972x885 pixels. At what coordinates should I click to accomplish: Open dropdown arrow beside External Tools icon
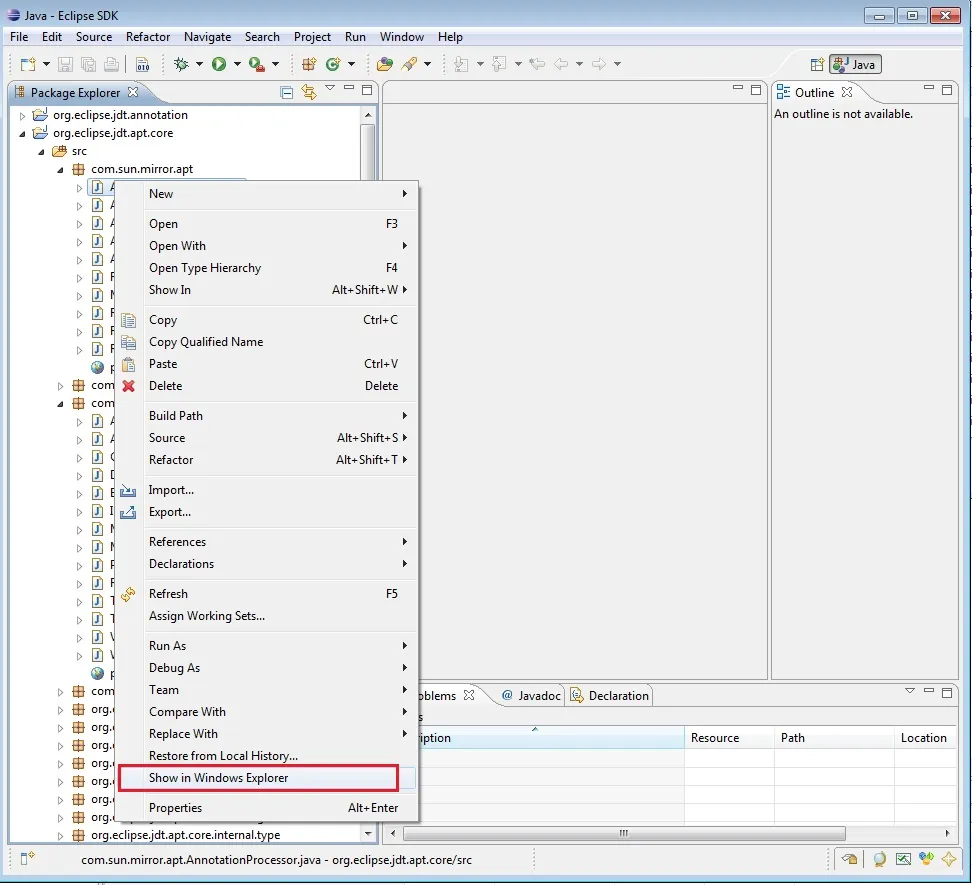[x=275, y=64]
